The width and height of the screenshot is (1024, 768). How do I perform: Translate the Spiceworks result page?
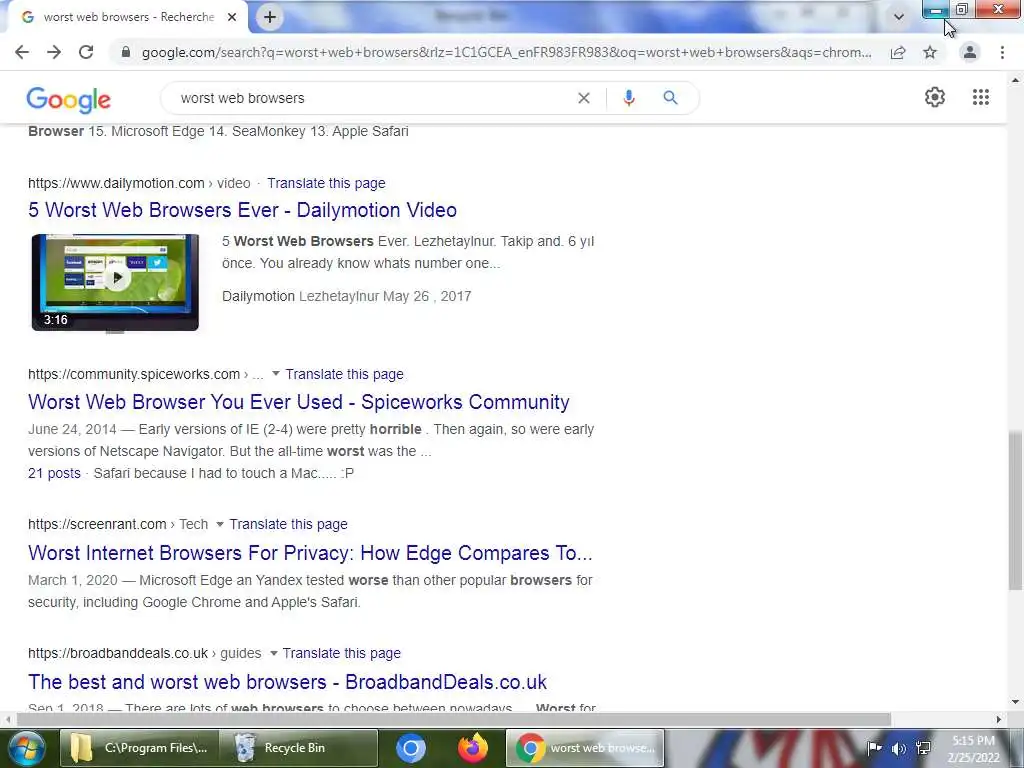coord(344,374)
